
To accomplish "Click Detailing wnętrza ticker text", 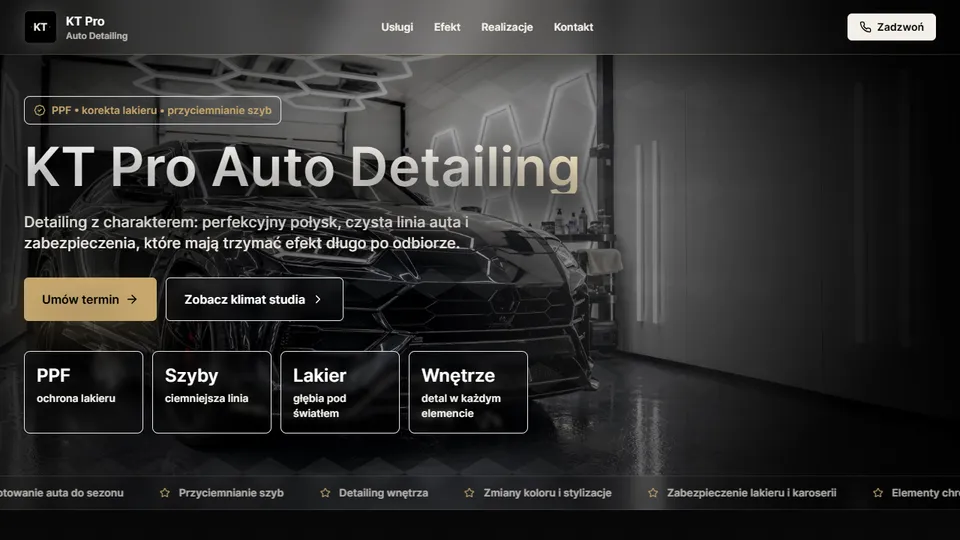I will click(383, 493).
